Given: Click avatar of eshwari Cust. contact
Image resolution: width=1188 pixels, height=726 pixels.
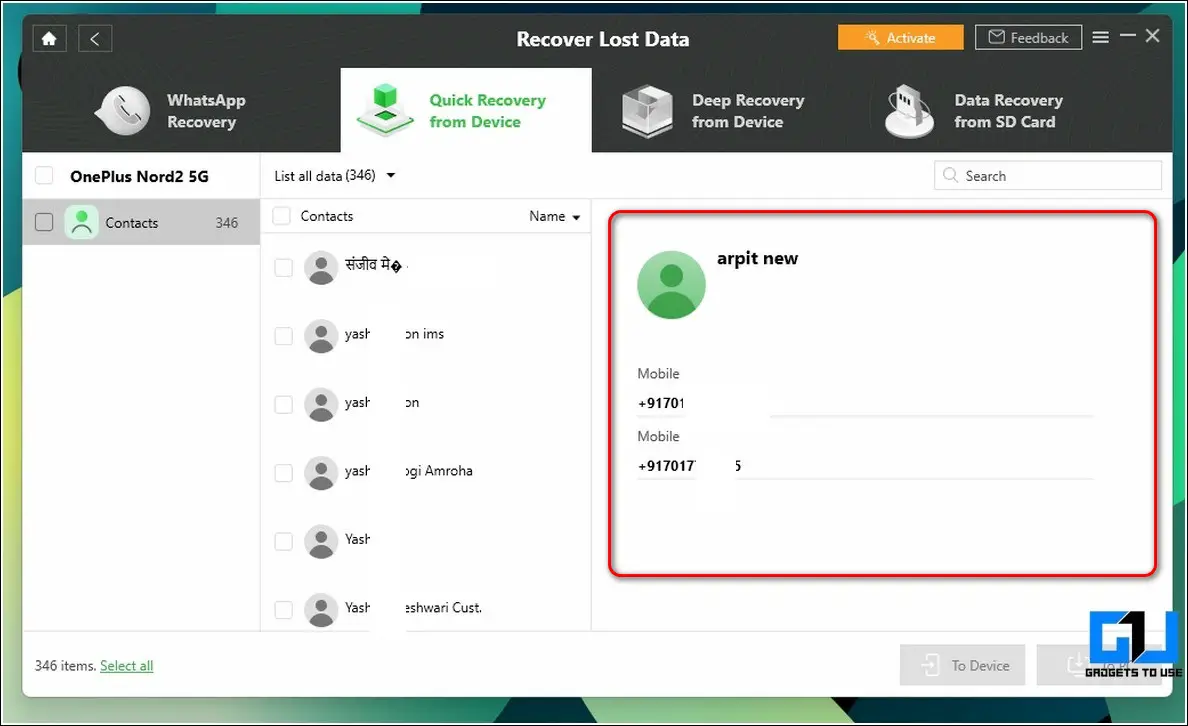Looking at the screenshot, I should tap(320, 609).
